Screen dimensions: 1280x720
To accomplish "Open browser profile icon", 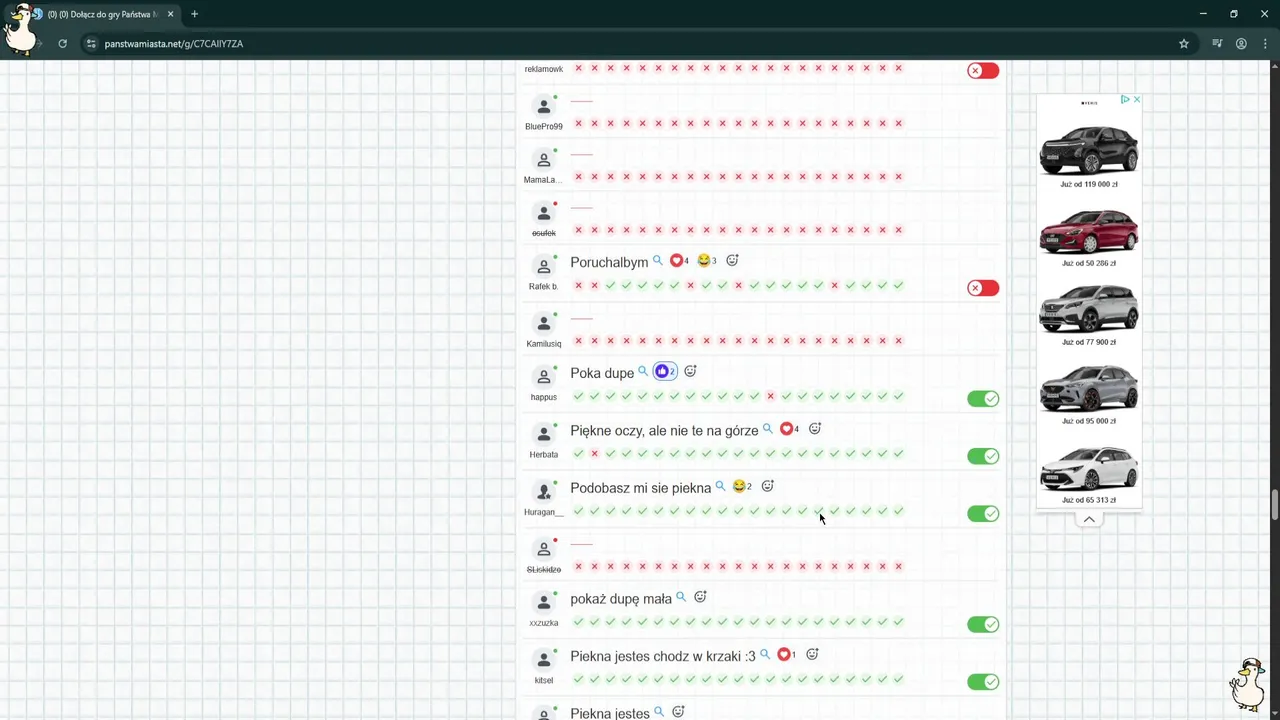I will 1241,44.
